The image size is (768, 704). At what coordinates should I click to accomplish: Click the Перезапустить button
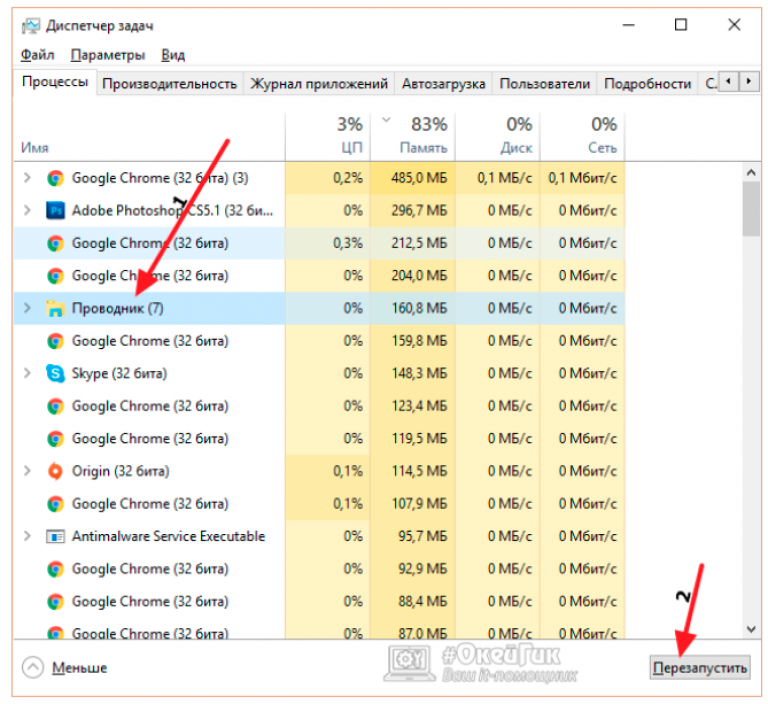click(700, 668)
